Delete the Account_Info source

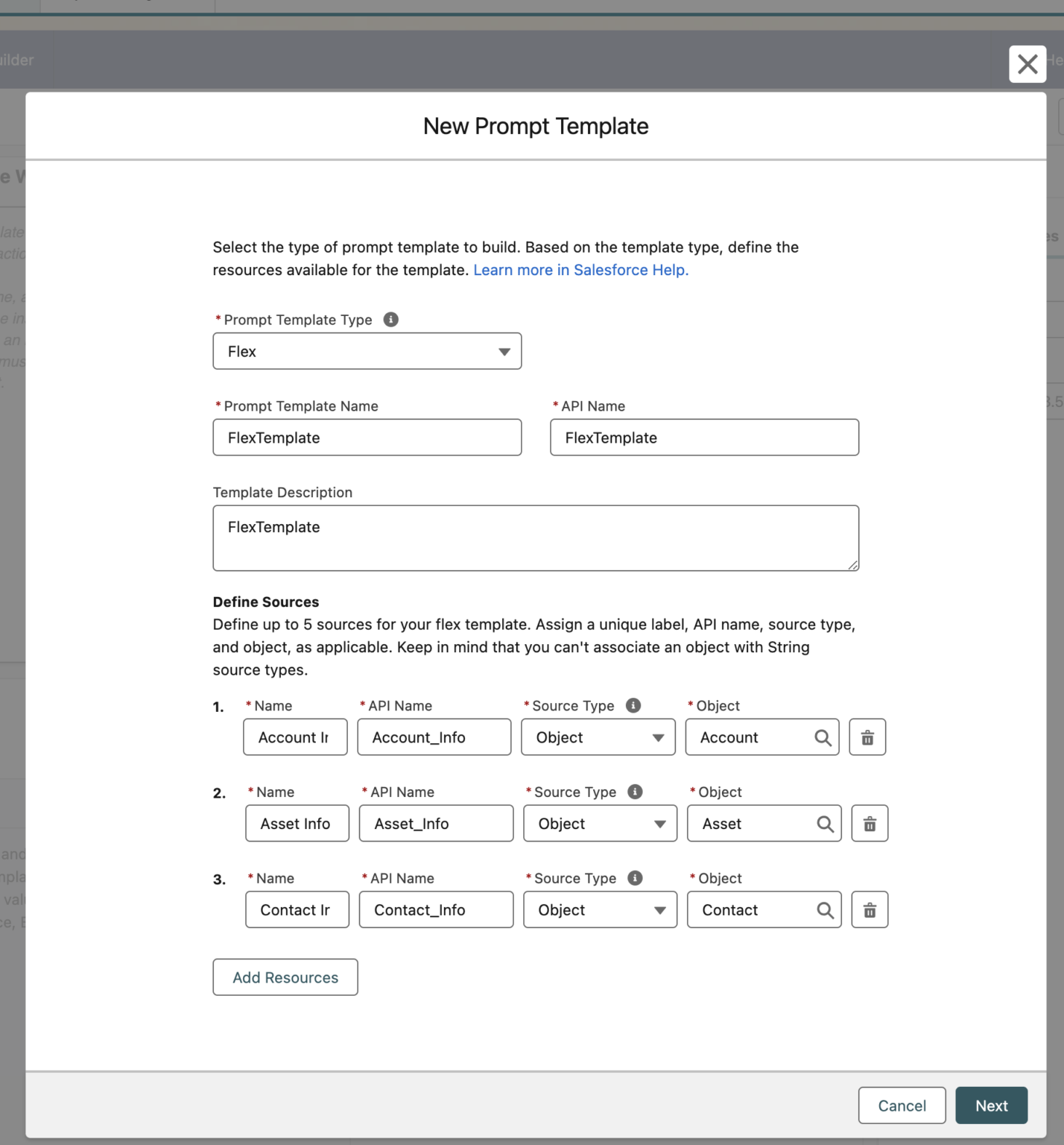(x=867, y=737)
